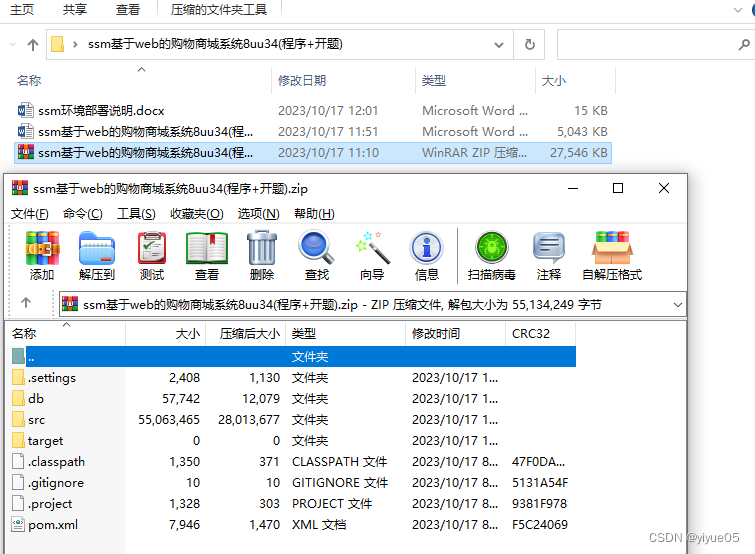The image size is (755, 554).
Task: Open the 压缩的文件夹工具 ribbon tab
Action: [x=219, y=10]
